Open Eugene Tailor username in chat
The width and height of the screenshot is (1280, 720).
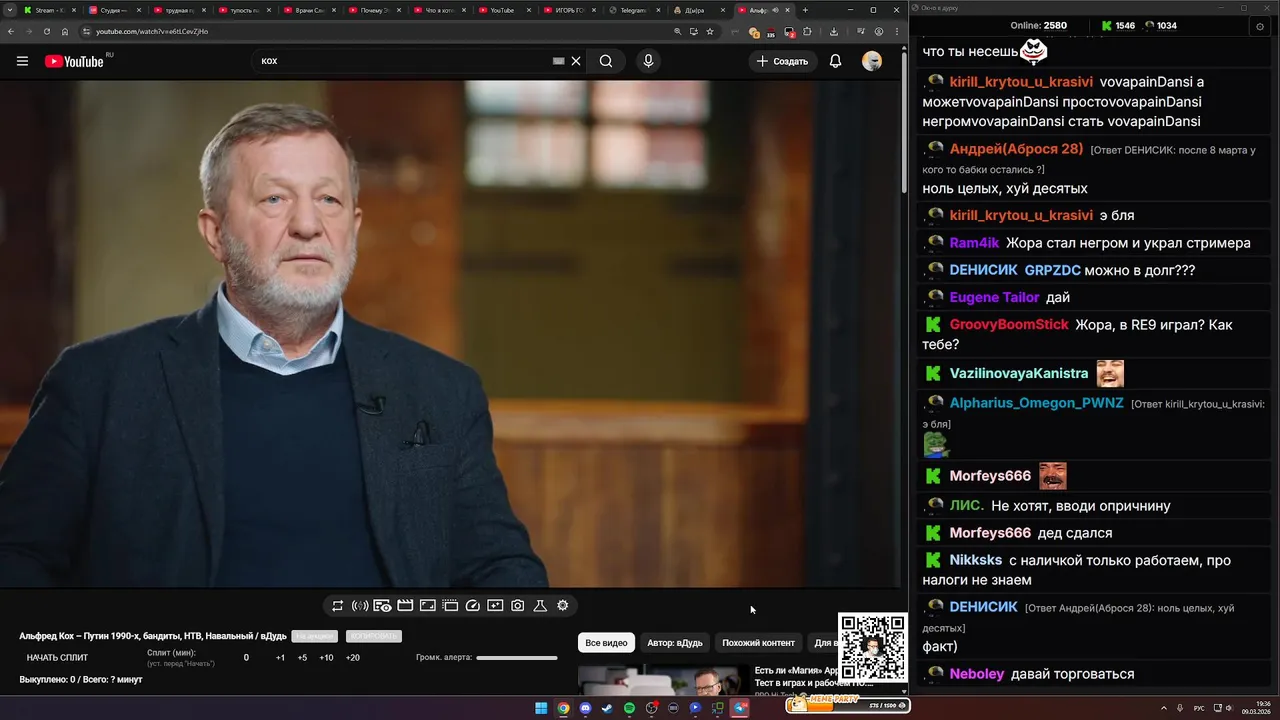(x=994, y=297)
